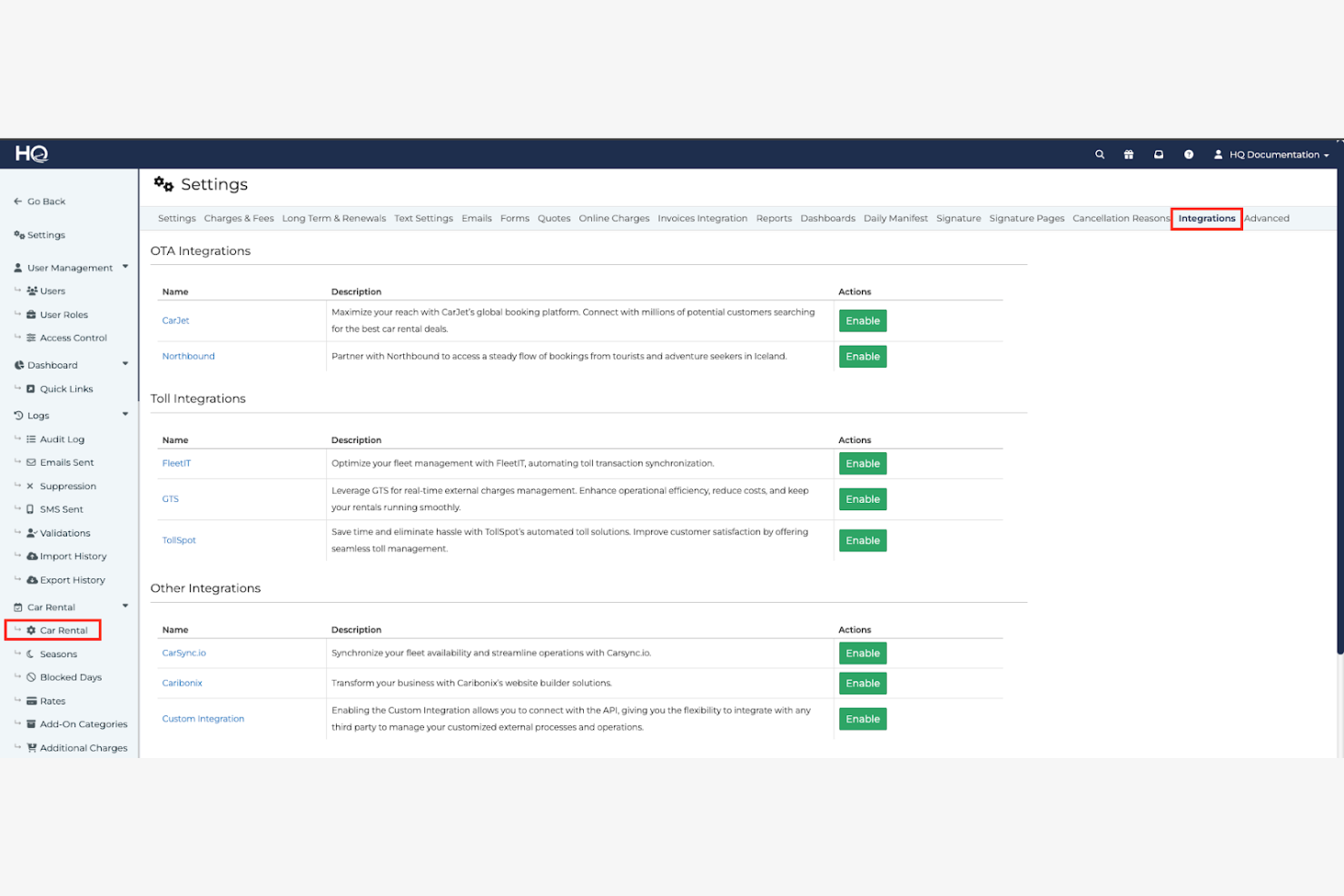Click the Import History cloud icon
The width and height of the screenshot is (1344, 896).
(x=32, y=556)
